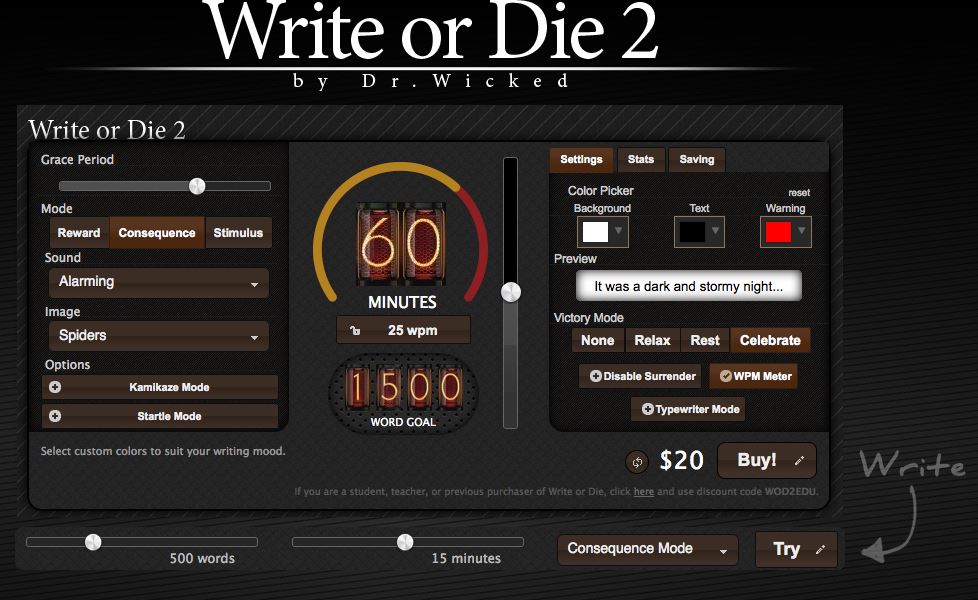978x600 pixels.
Task: Click the plus icon on Disable Surrender
Action: [595, 376]
